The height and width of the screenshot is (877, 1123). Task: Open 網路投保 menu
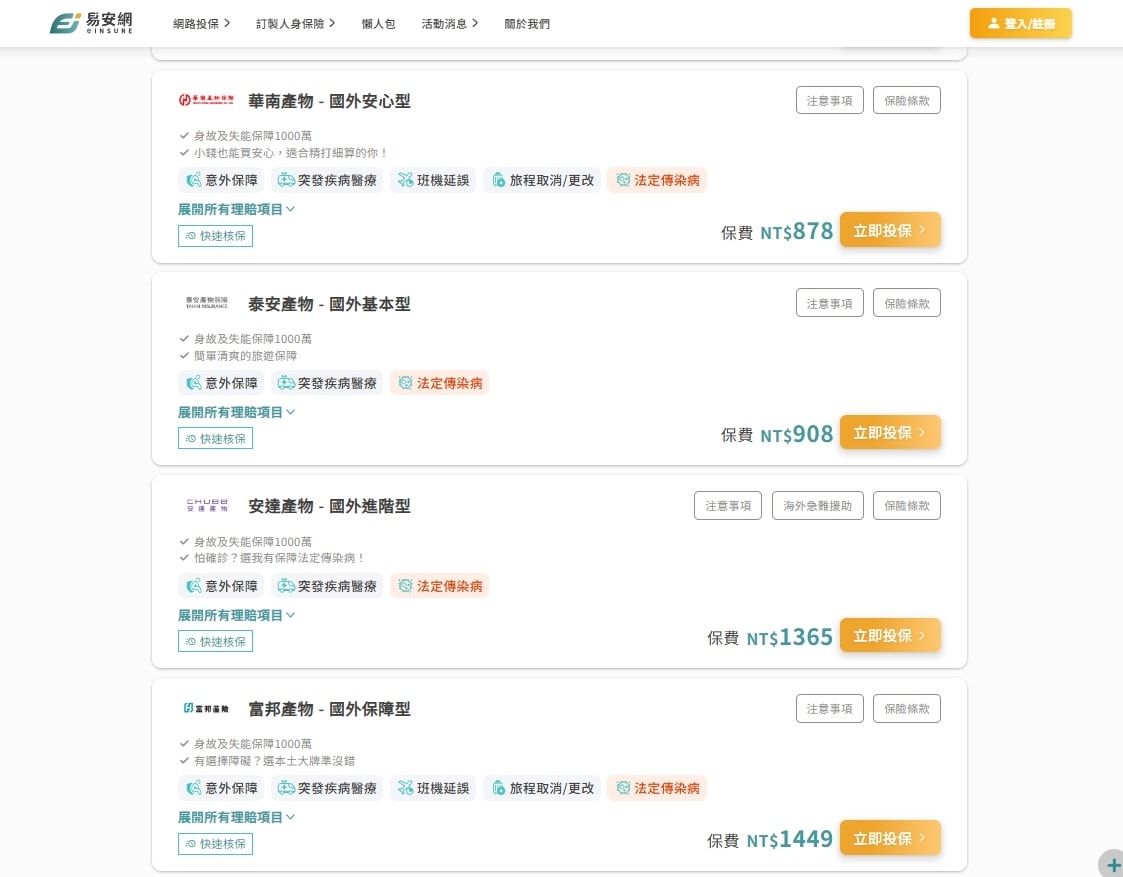[201, 24]
